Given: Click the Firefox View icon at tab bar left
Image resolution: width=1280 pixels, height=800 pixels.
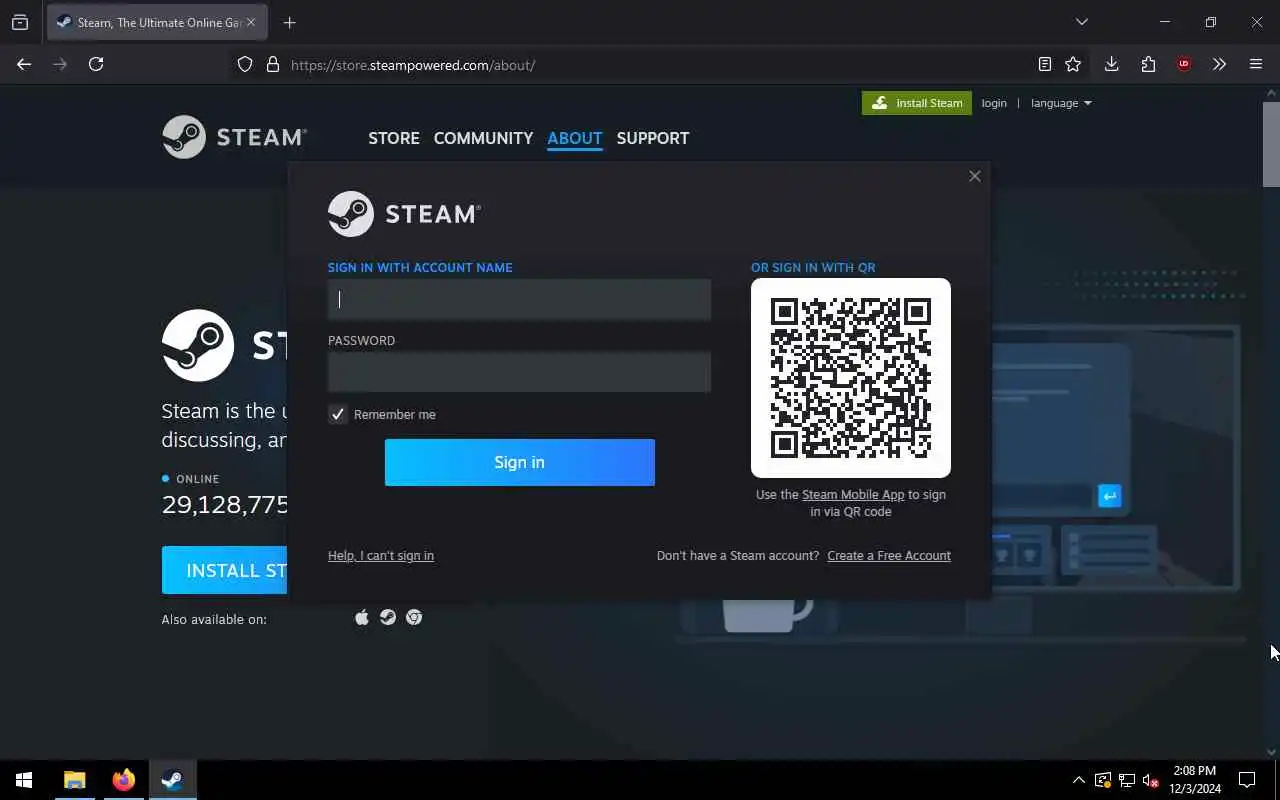Looking at the screenshot, I should 20,22.
